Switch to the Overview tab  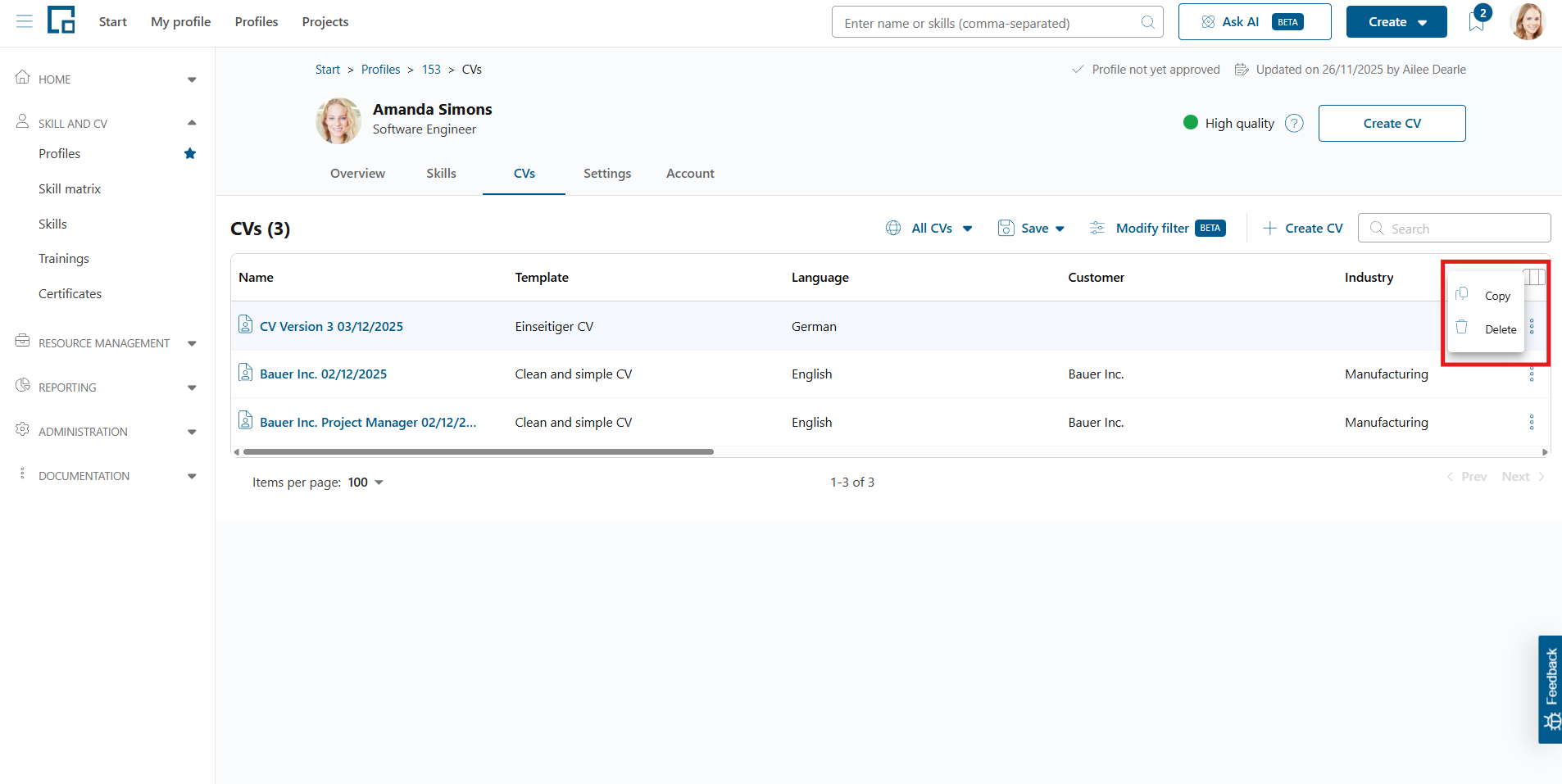pos(357,174)
